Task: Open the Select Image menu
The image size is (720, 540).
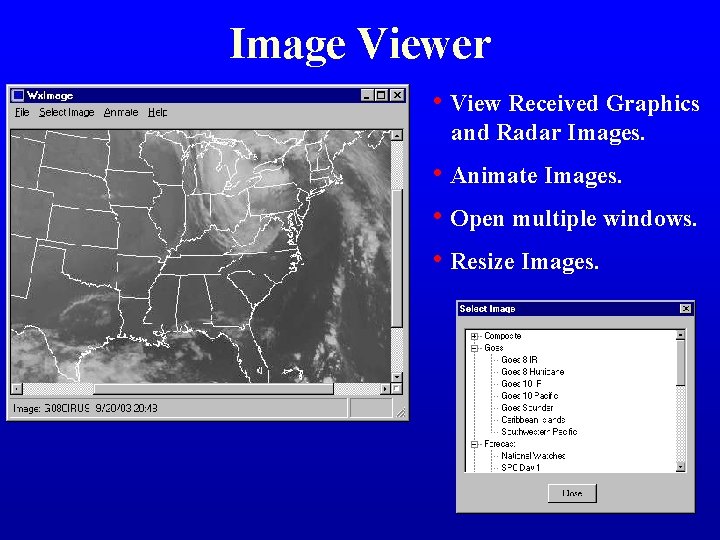Action: (67, 112)
